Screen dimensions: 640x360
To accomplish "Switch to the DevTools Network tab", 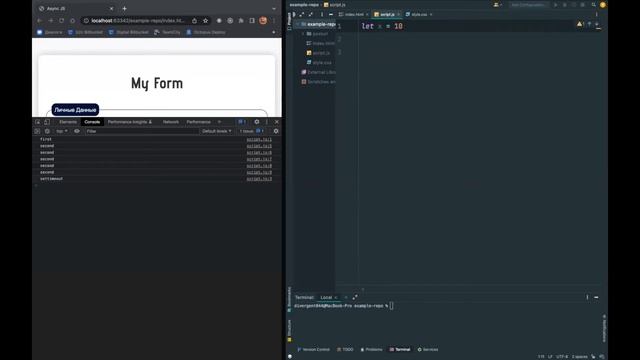I will click(x=171, y=122).
